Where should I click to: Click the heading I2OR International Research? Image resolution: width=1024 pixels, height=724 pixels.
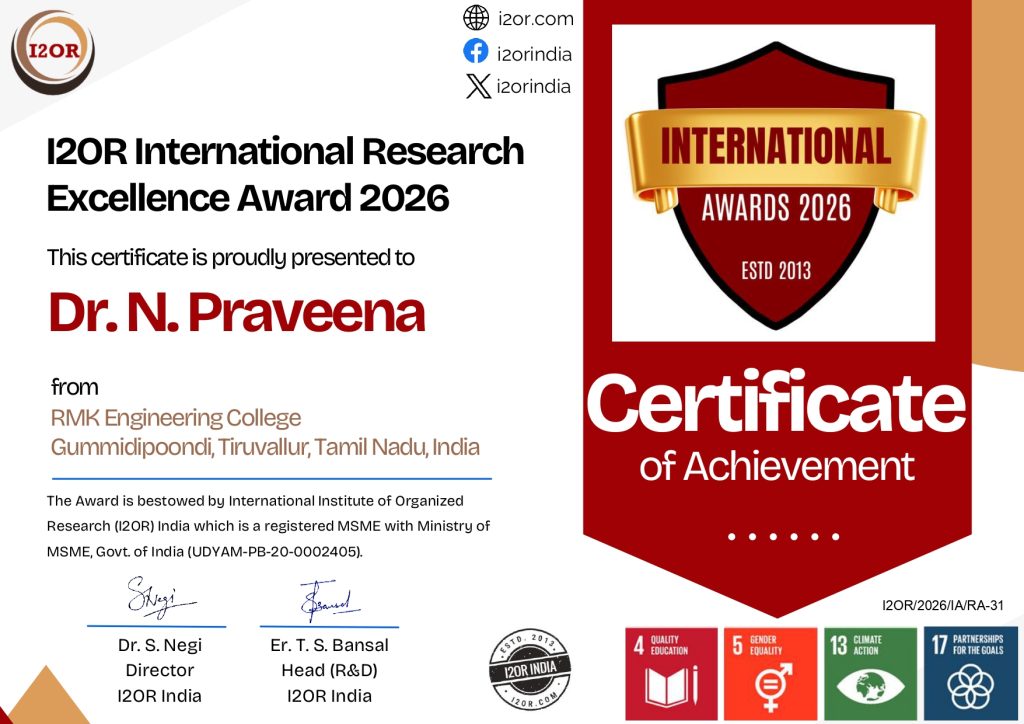click(x=285, y=151)
